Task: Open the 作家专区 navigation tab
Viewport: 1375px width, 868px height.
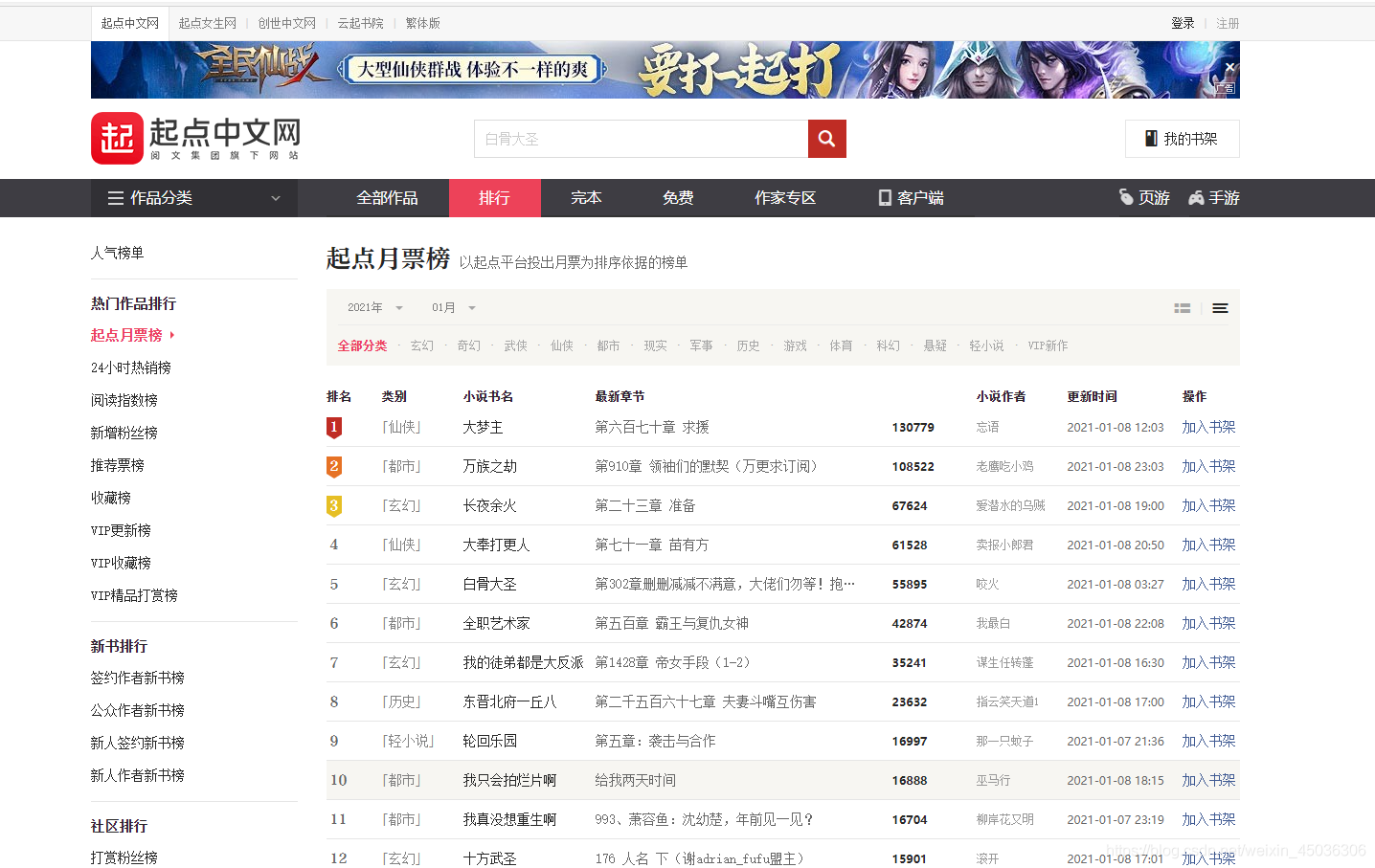Action: click(785, 198)
